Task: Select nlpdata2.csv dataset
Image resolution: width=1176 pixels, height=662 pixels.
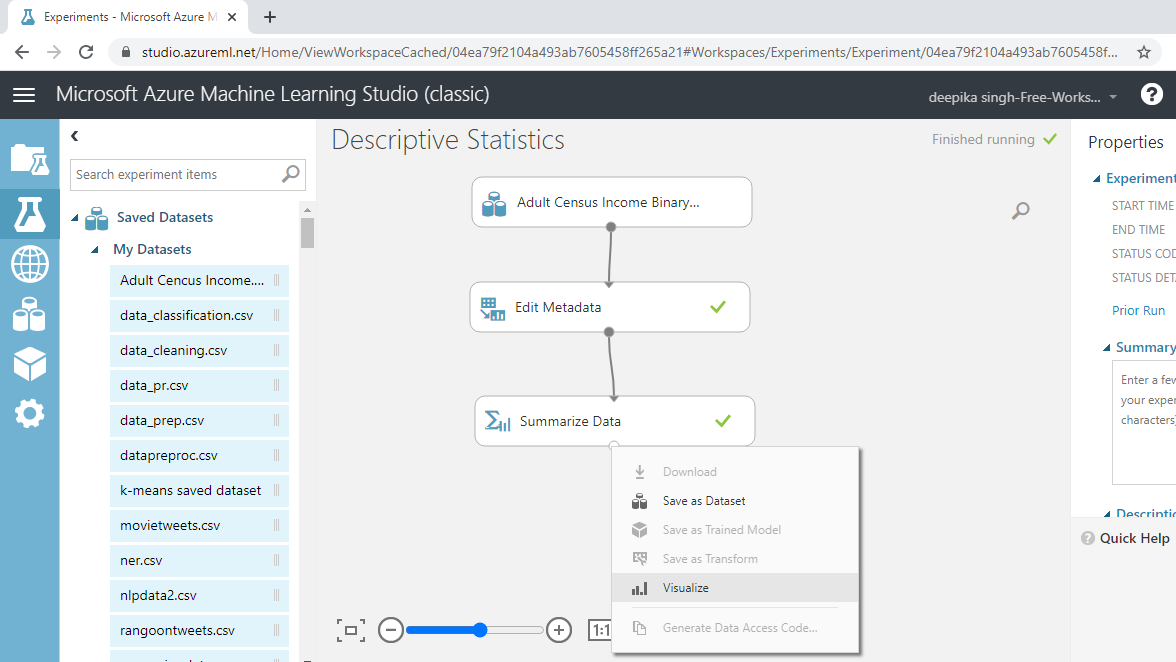Action: coord(200,595)
